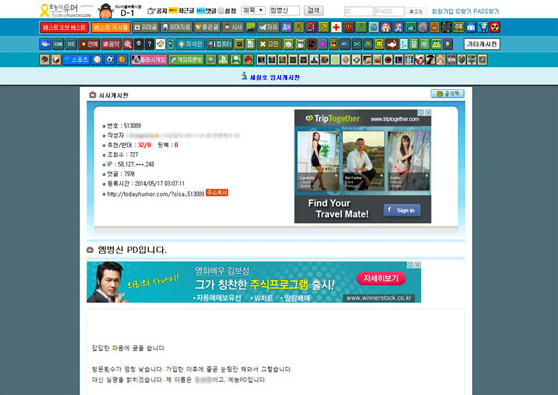Go to the 유머글 board

point(145,27)
